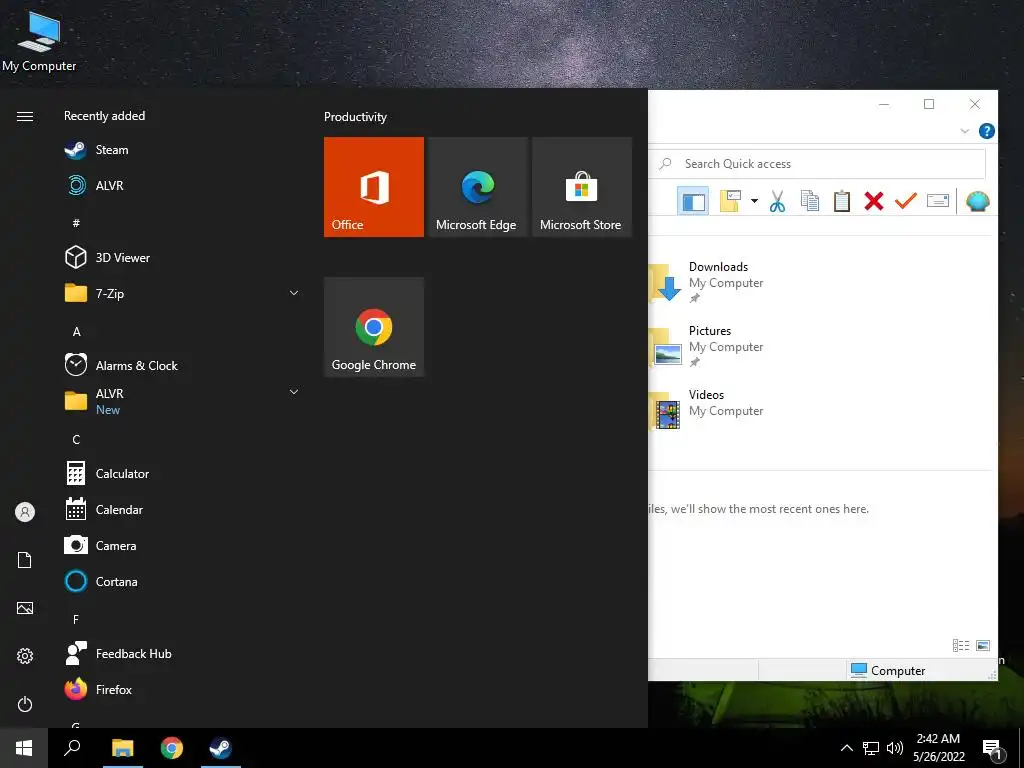Open Settings gear in the Start sidebar

click(25, 656)
